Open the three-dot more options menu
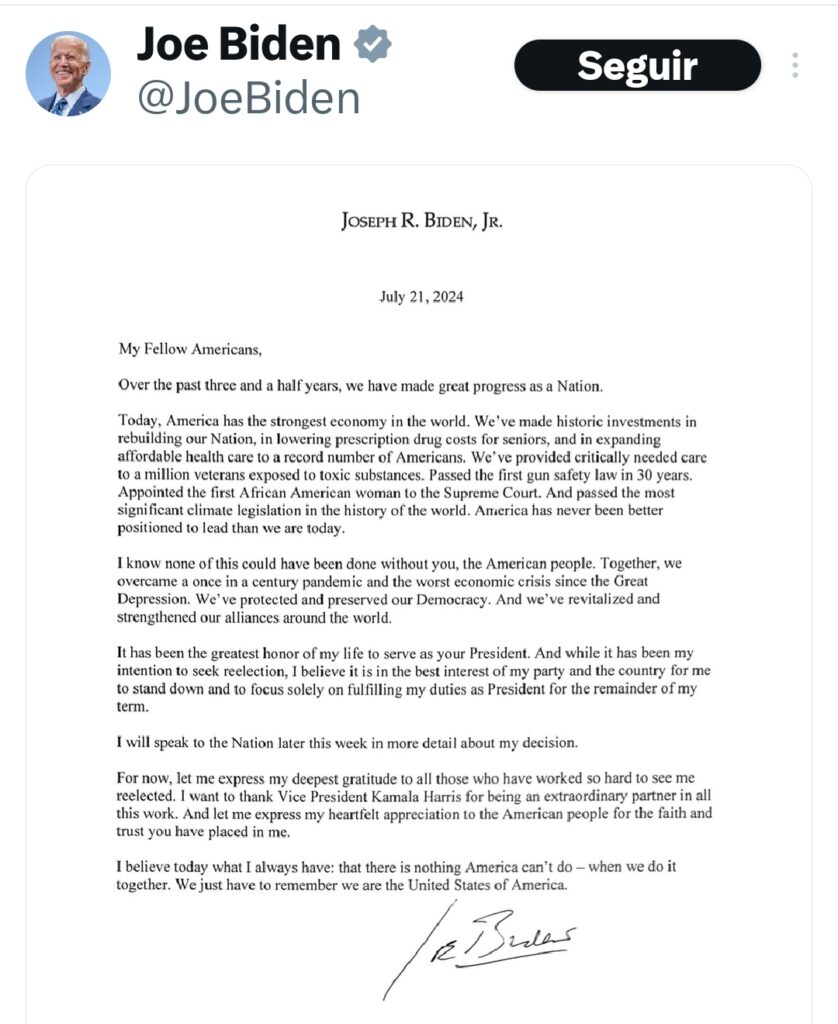The width and height of the screenshot is (838, 1024). tap(795, 65)
